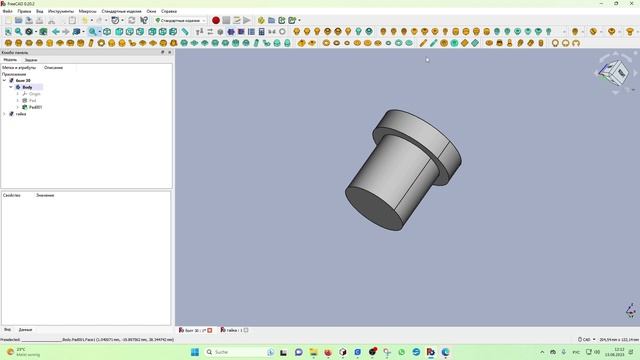Click the Open document folder icon

click(x=18, y=20)
